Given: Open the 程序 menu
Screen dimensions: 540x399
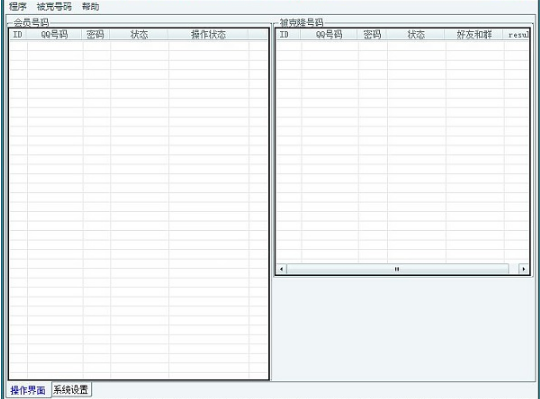Looking at the screenshot, I should (18, 6).
